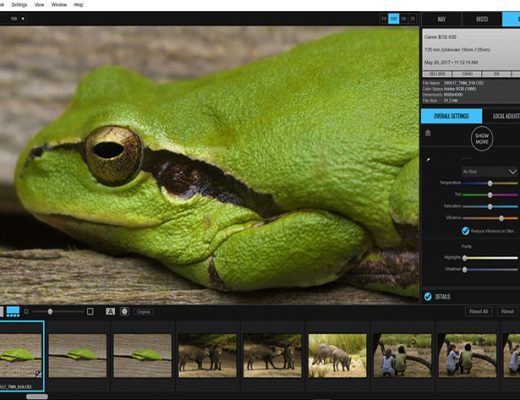Select the highlighted 100 zoom button
520x400 pixels.
point(394,19)
